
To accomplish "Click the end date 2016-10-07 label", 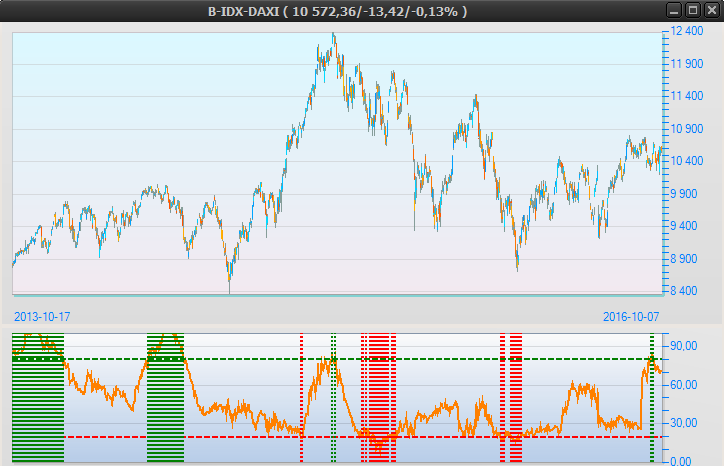I will tap(631, 317).
